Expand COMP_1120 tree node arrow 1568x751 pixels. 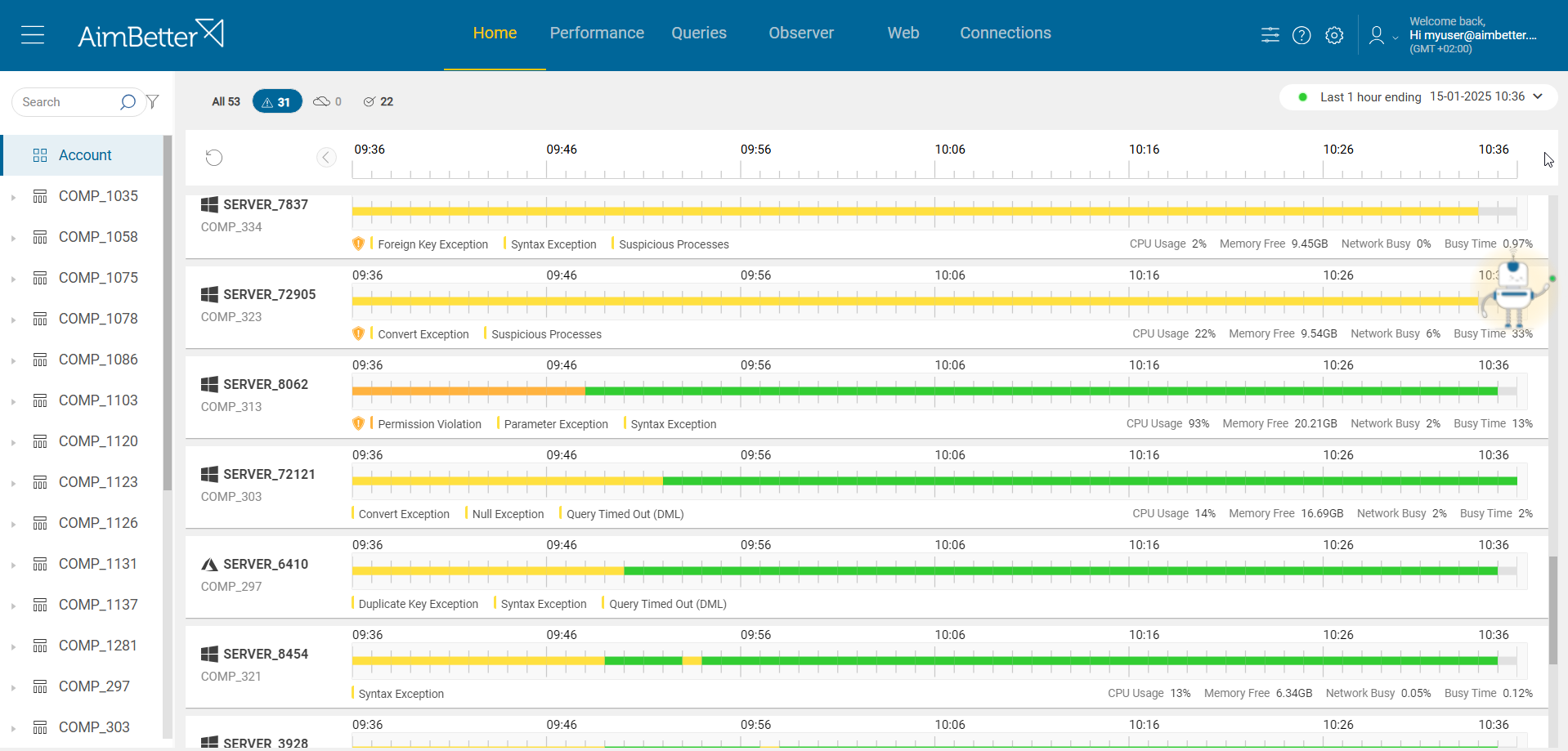[13, 442]
